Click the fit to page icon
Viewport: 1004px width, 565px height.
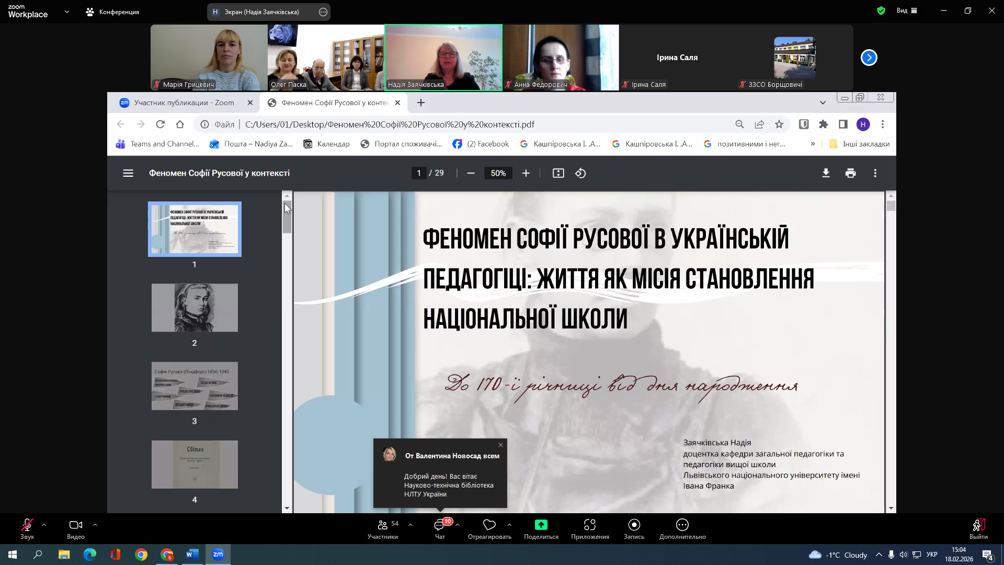coord(558,173)
